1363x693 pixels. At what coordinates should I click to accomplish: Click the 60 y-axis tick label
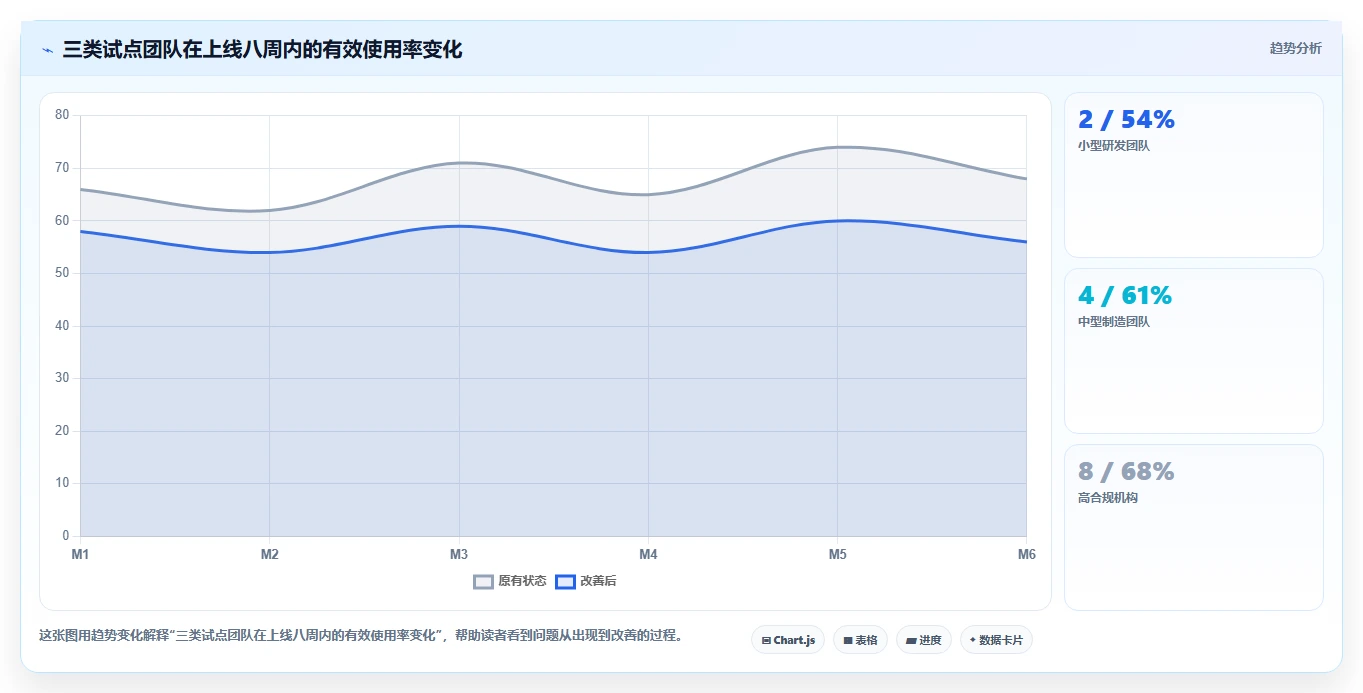coord(62,220)
